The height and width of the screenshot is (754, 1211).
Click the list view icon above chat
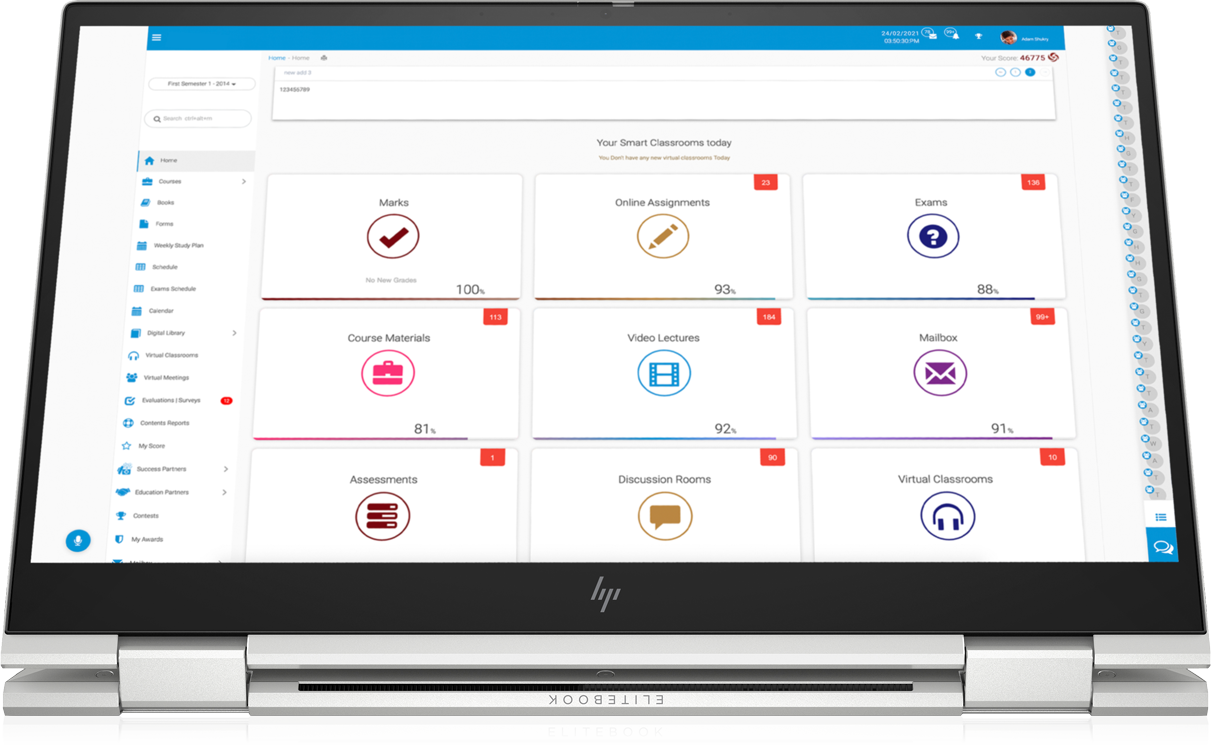(x=1161, y=517)
